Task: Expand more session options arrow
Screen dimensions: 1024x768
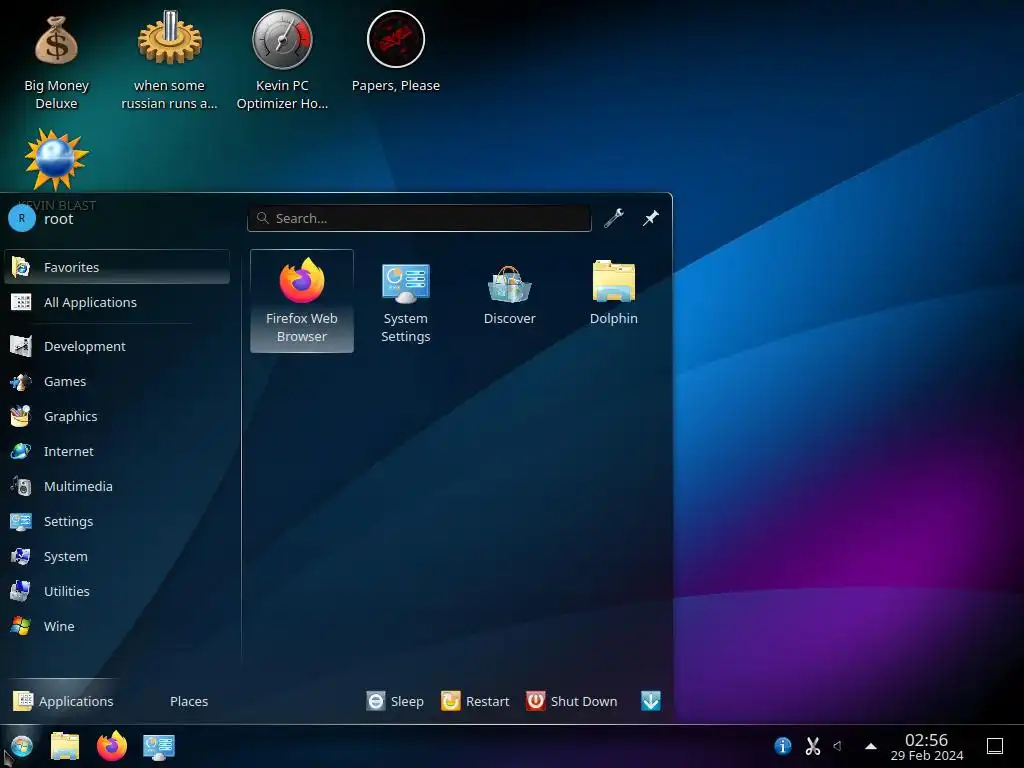Action: click(x=650, y=701)
